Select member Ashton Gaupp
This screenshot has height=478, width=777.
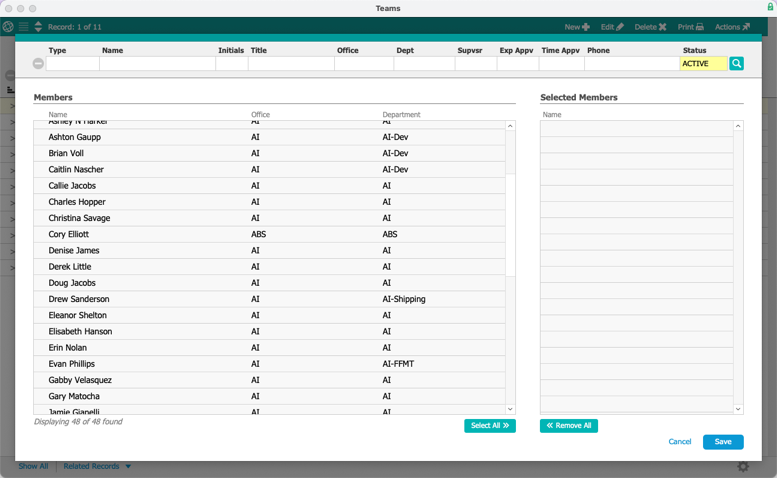tap(270, 137)
